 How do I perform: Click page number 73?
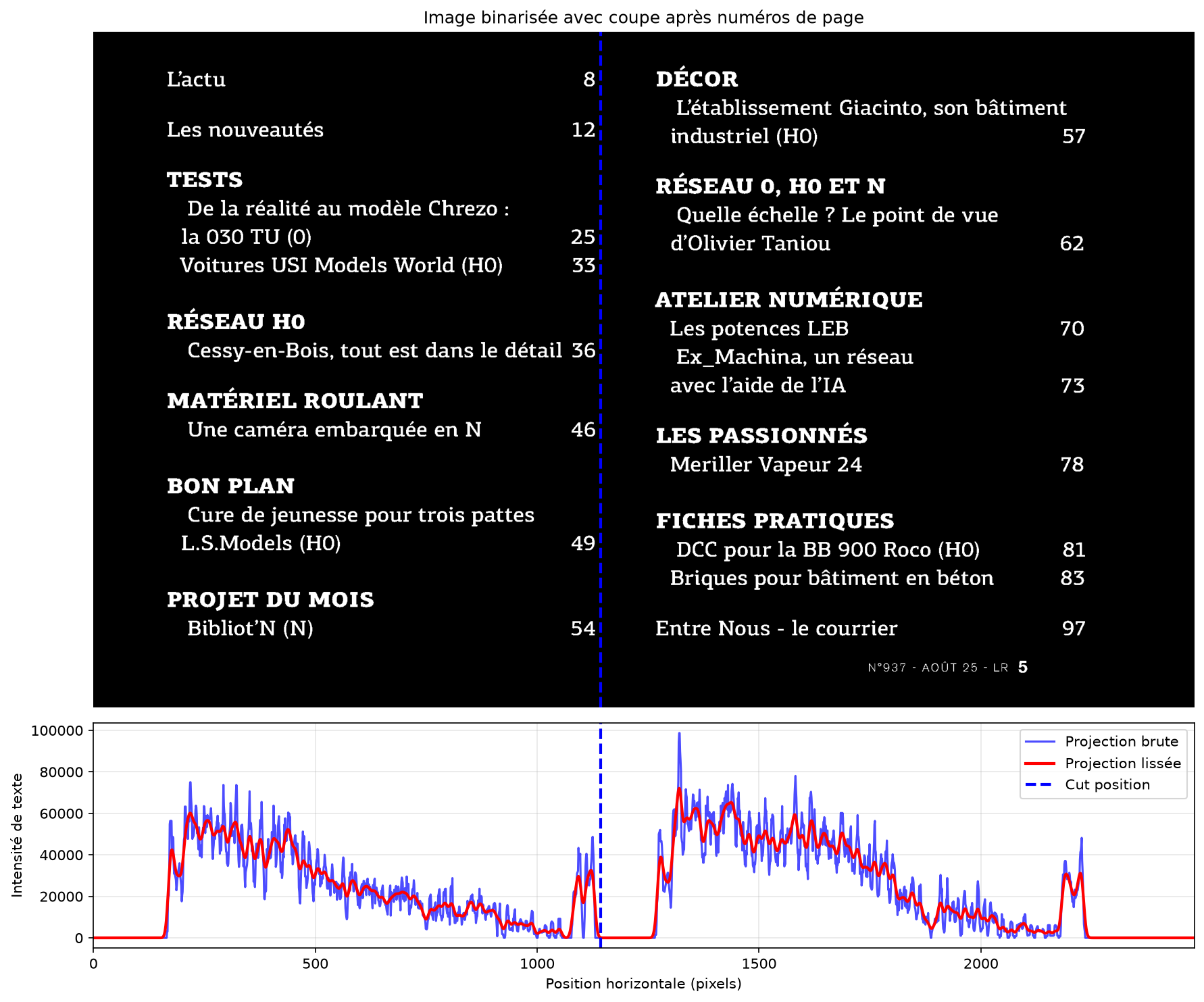pyautogui.click(x=1072, y=386)
